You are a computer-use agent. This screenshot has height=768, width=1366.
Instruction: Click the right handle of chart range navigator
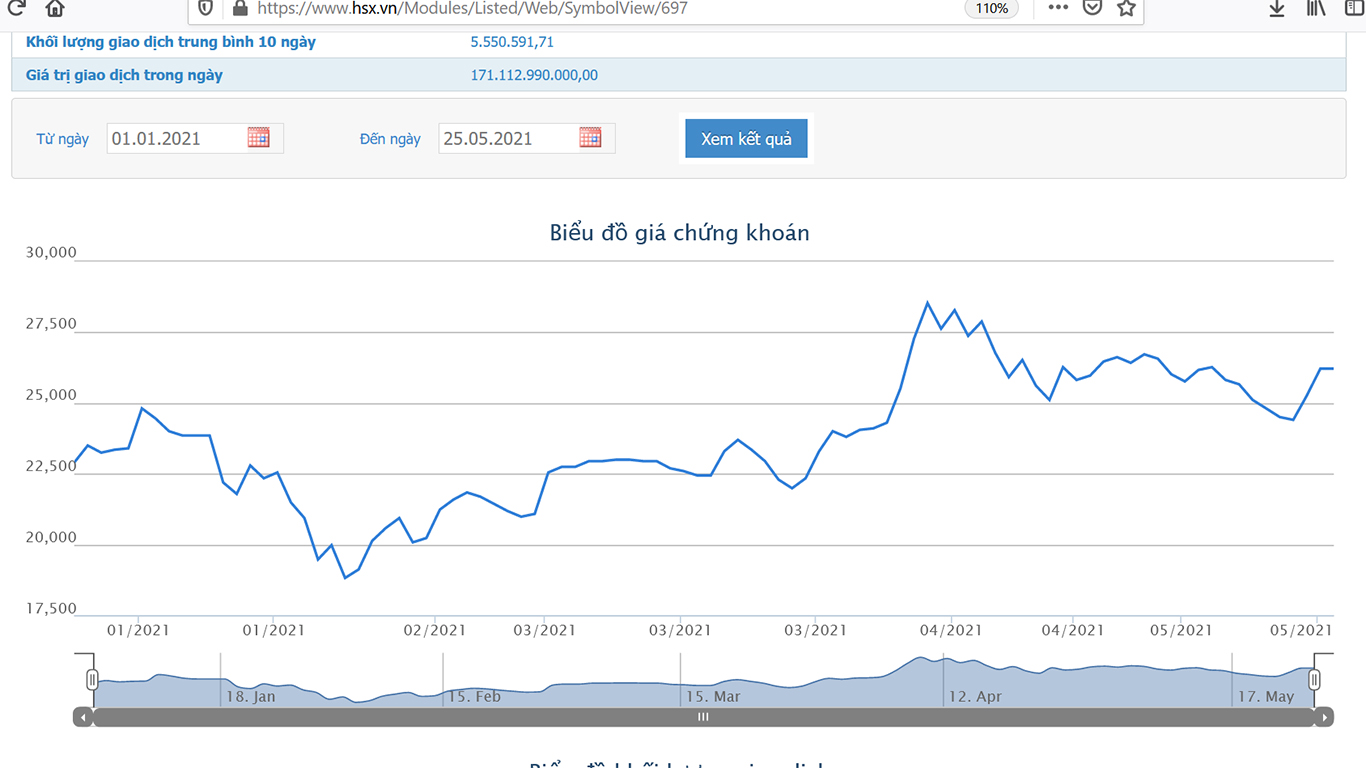[x=1314, y=680]
